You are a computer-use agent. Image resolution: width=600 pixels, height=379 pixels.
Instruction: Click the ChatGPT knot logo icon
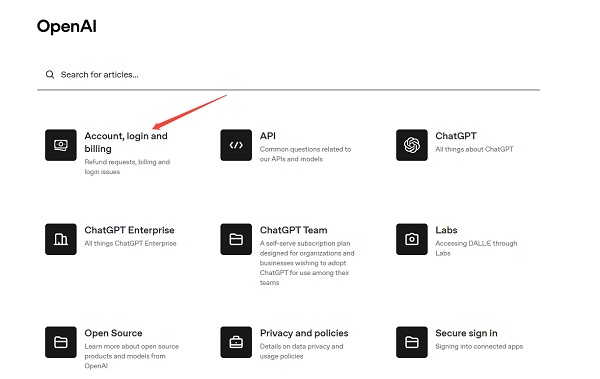412,145
